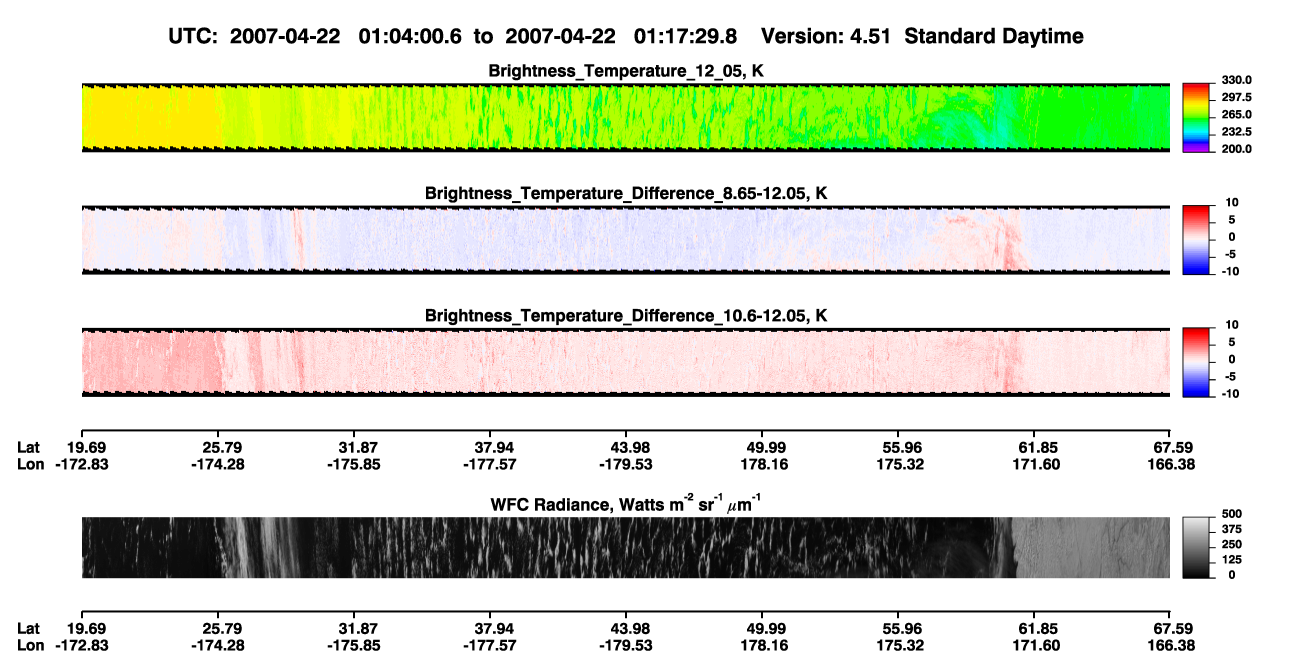Click the Brightness_Temperature_12_05 image strip
1300x667 pixels.
625,117
